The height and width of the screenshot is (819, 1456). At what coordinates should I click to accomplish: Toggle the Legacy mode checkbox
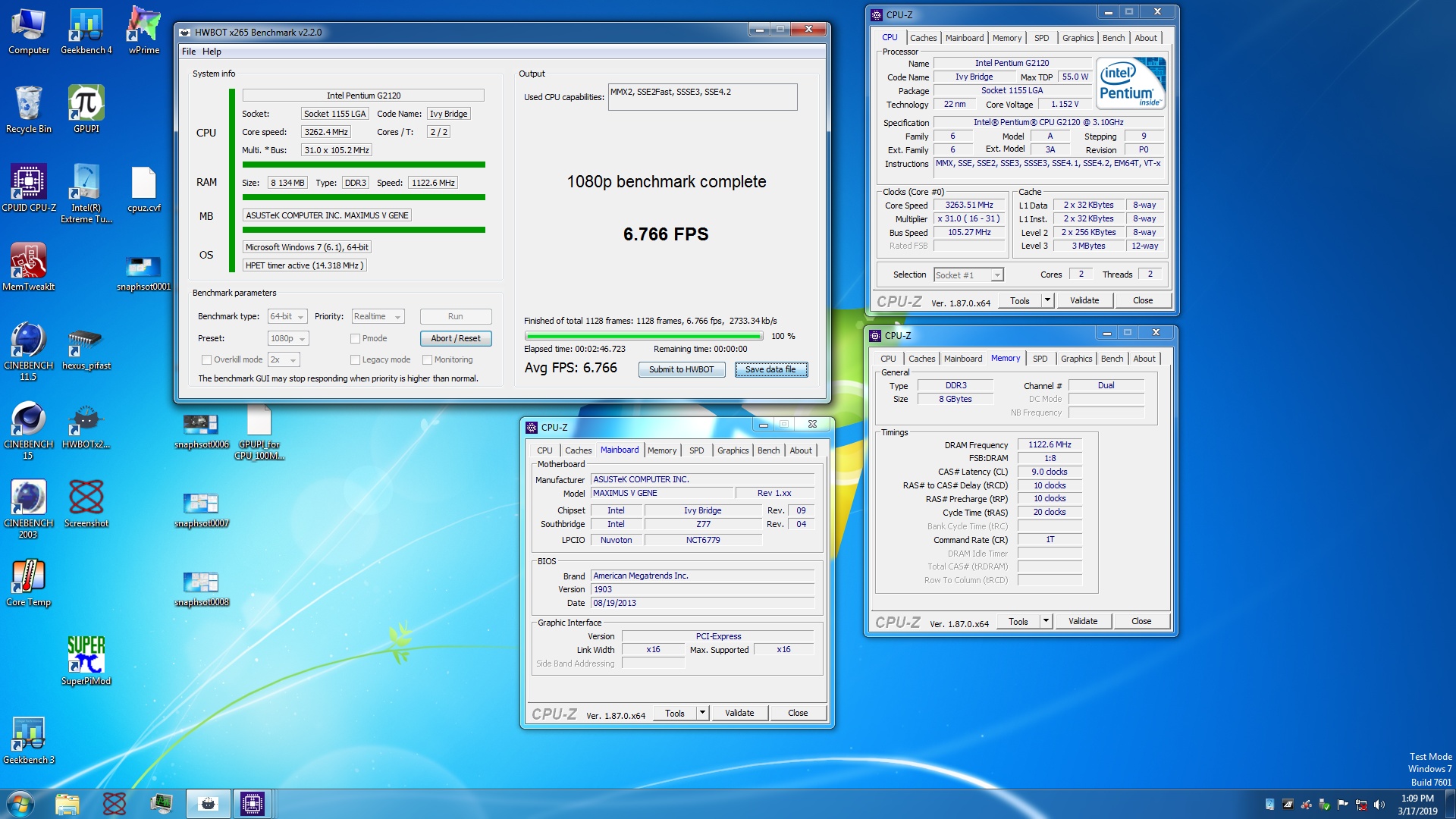(x=355, y=359)
